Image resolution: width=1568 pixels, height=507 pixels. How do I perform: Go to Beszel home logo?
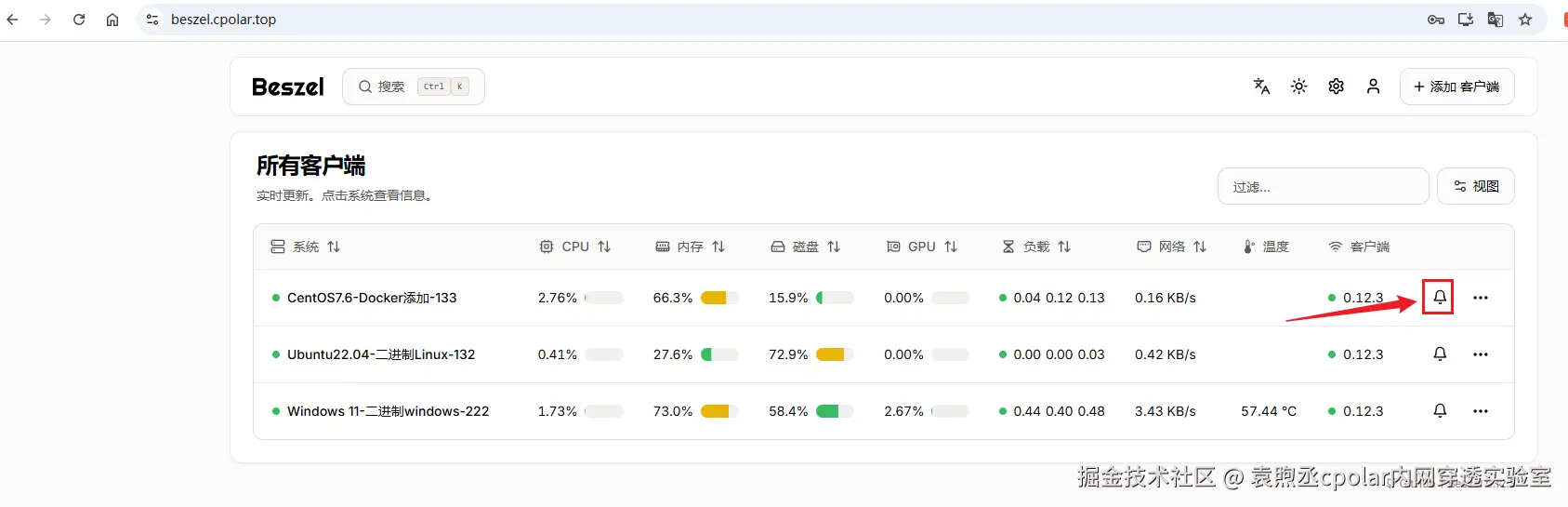pyautogui.click(x=288, y=87)
